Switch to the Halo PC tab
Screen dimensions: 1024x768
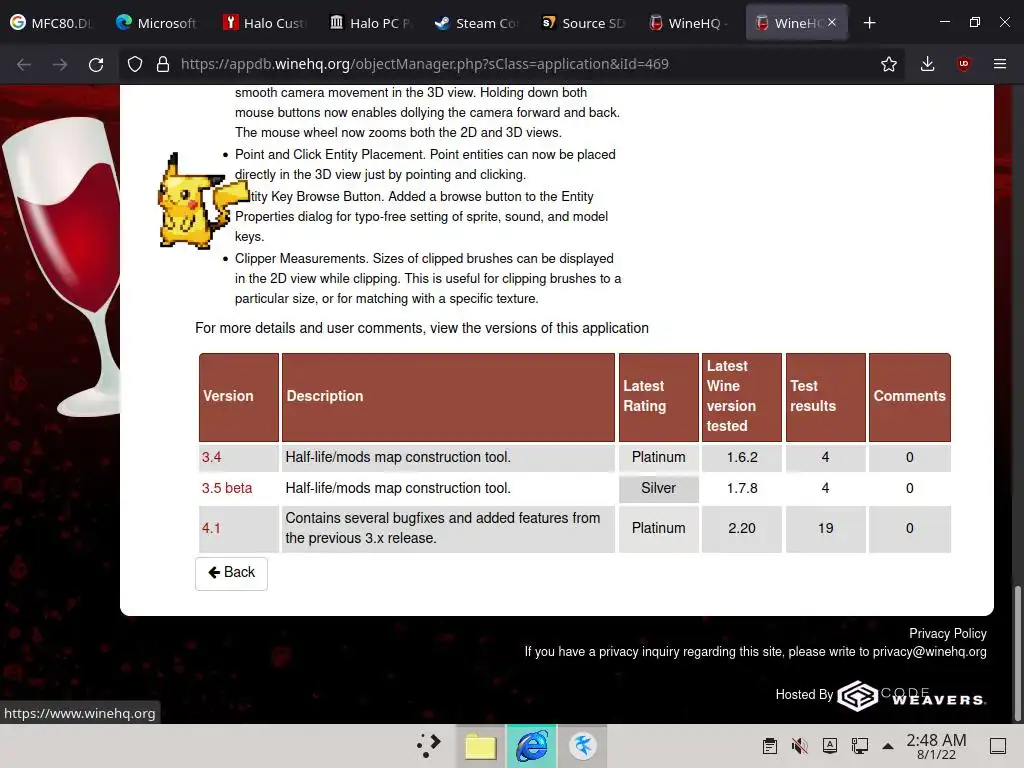coord(370,23)
